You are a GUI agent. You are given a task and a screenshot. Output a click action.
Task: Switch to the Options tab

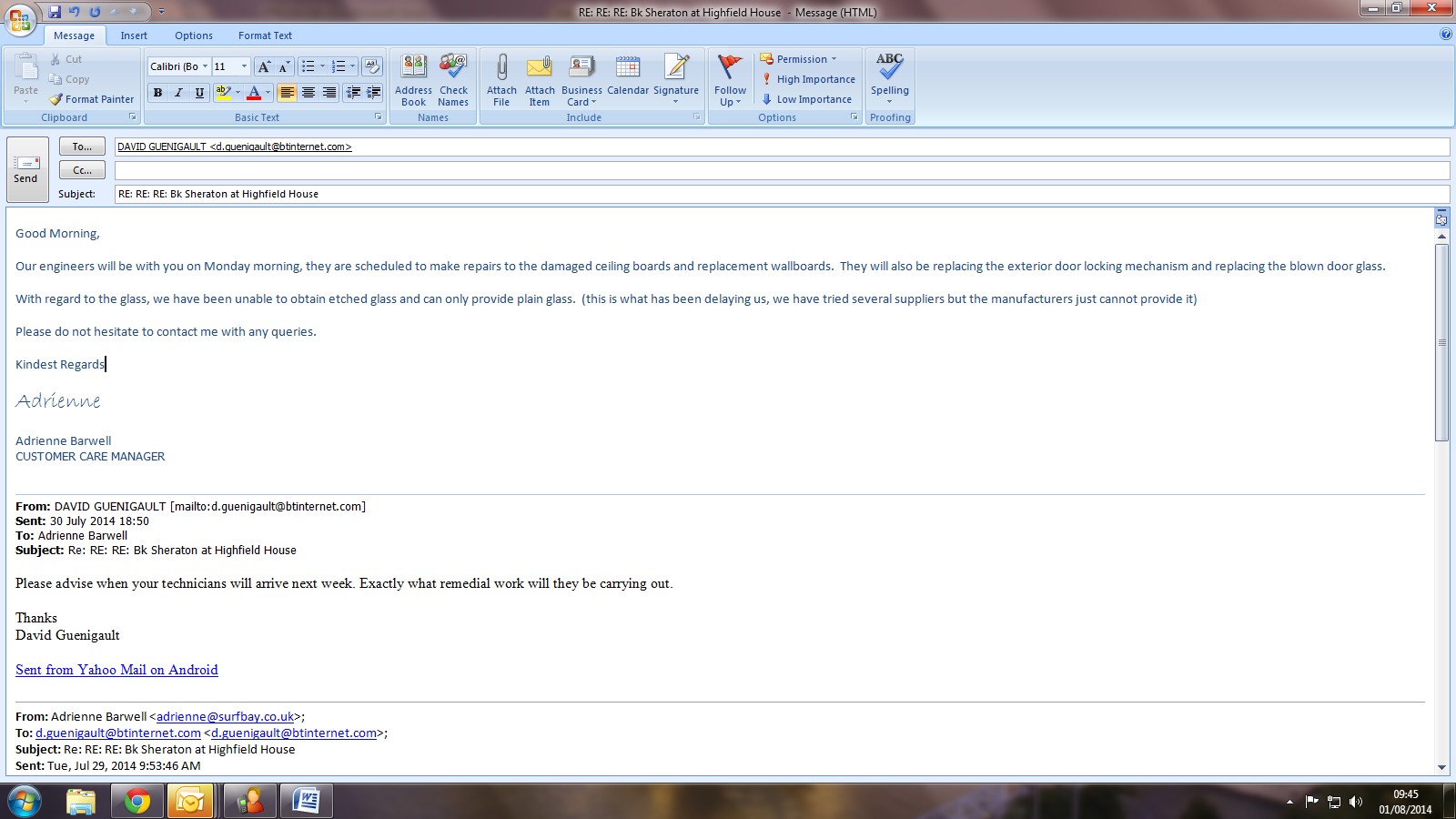coord(194,35)
